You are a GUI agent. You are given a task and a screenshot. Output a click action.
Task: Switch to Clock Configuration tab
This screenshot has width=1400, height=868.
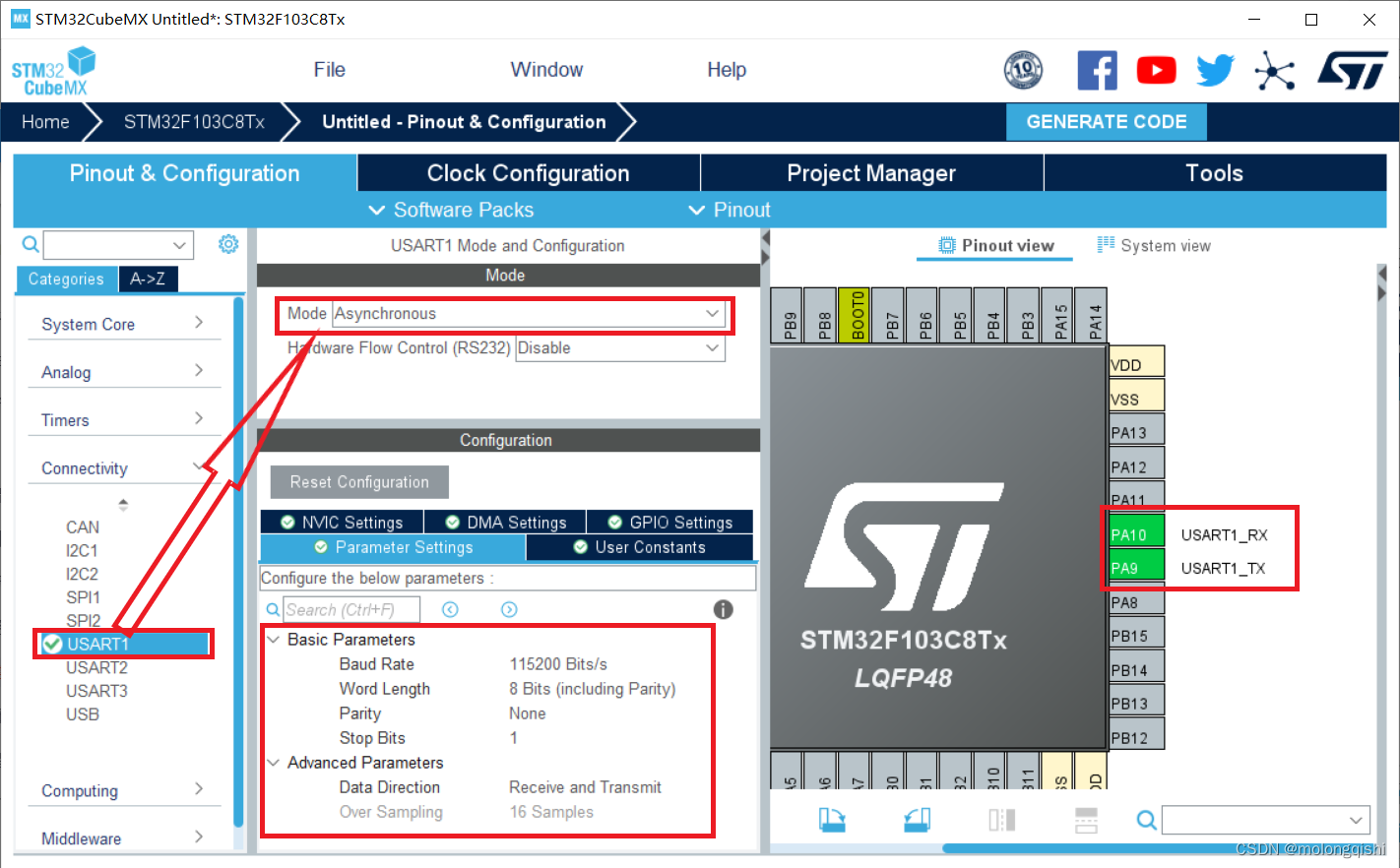[x=529, y=173]
